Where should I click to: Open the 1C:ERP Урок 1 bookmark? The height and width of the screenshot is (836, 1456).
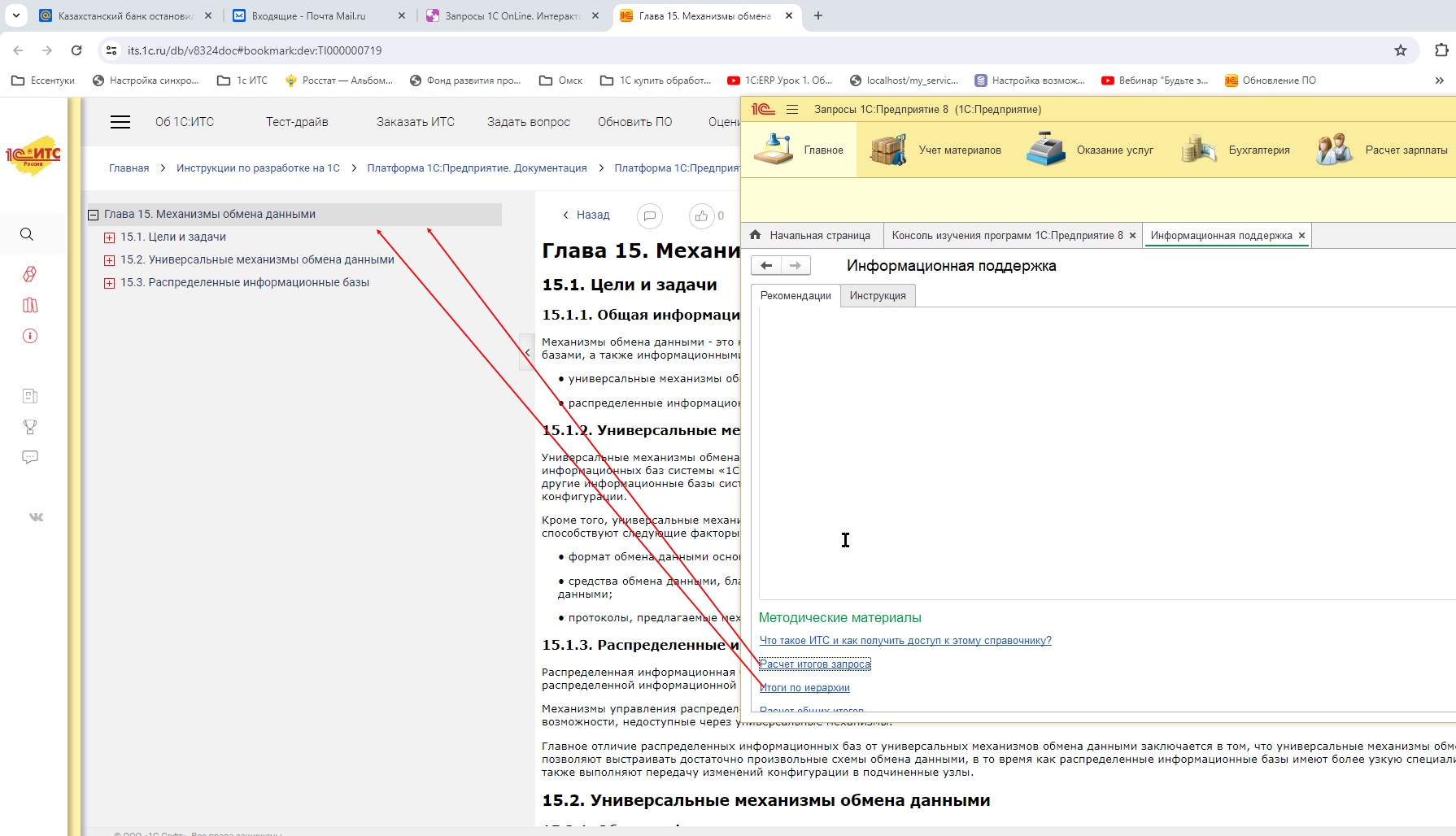point(779,81)
